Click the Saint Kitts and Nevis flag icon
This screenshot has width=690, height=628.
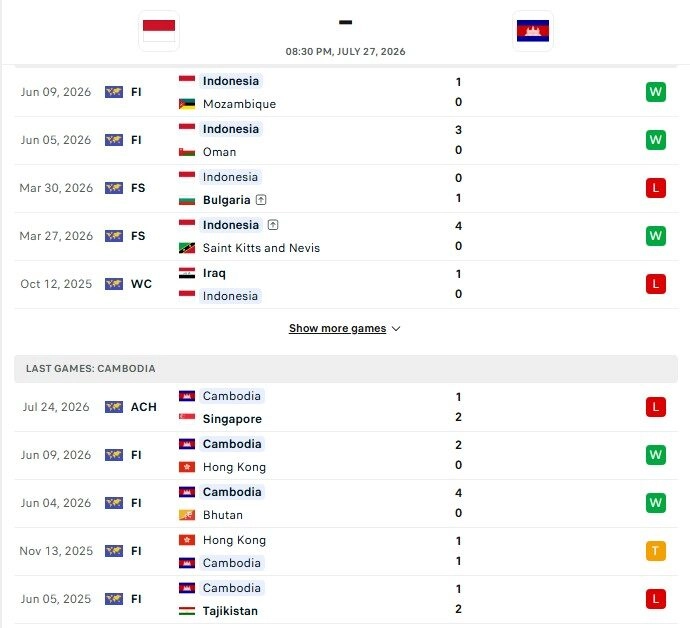[187, 248]
